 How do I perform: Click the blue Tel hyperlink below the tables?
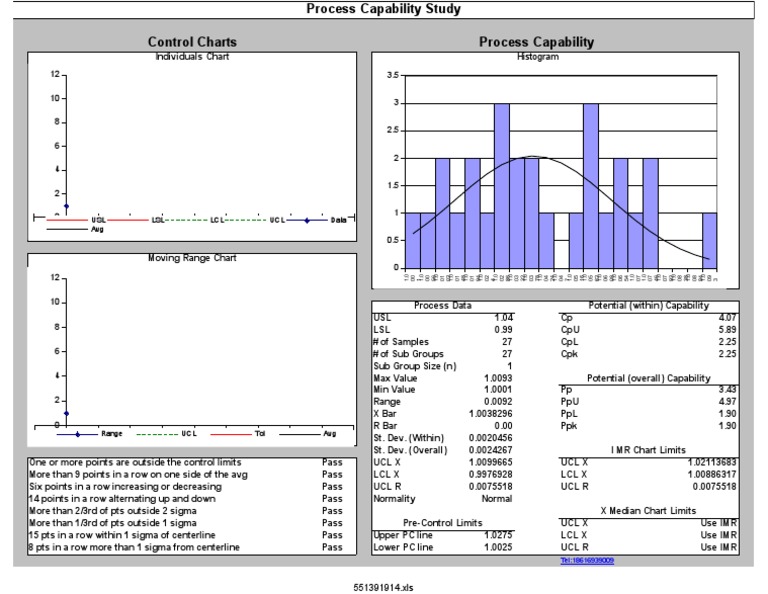587,561
